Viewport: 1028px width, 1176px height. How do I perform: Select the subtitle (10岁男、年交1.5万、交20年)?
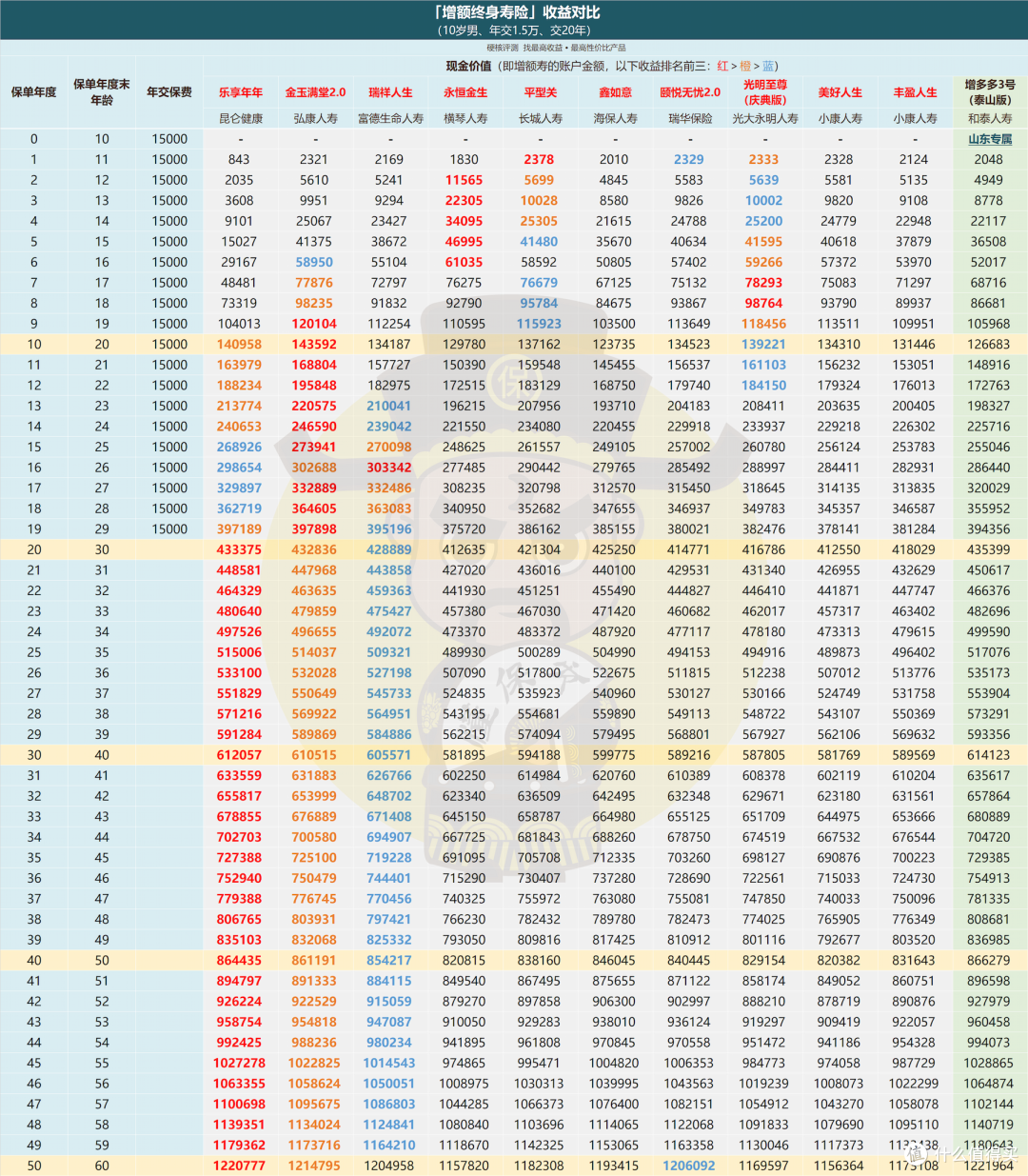[515, 30]
